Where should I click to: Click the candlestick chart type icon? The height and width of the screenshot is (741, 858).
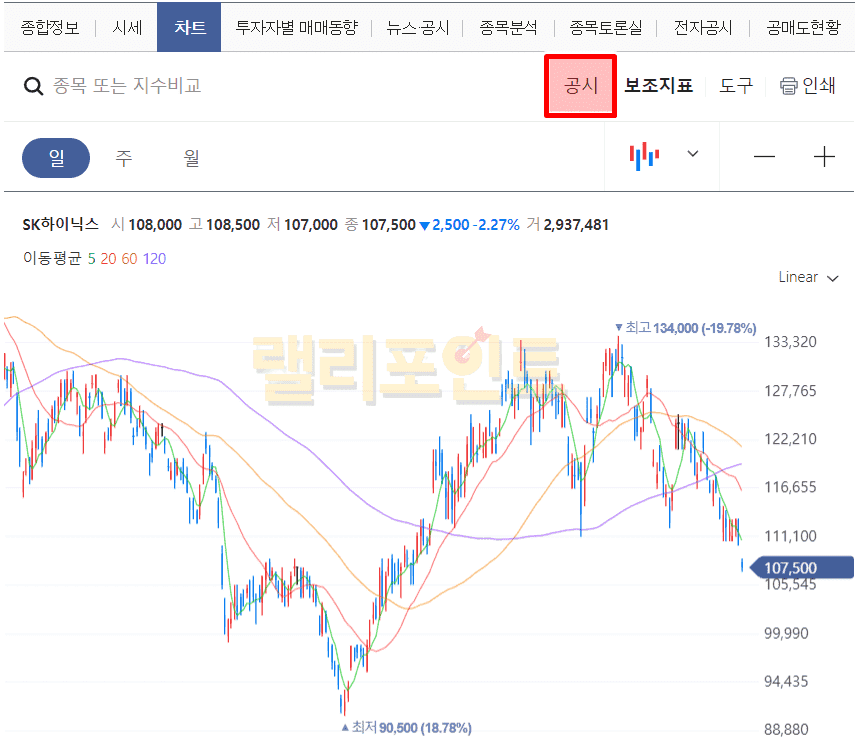pyautogui.click(x=644, y=156)
